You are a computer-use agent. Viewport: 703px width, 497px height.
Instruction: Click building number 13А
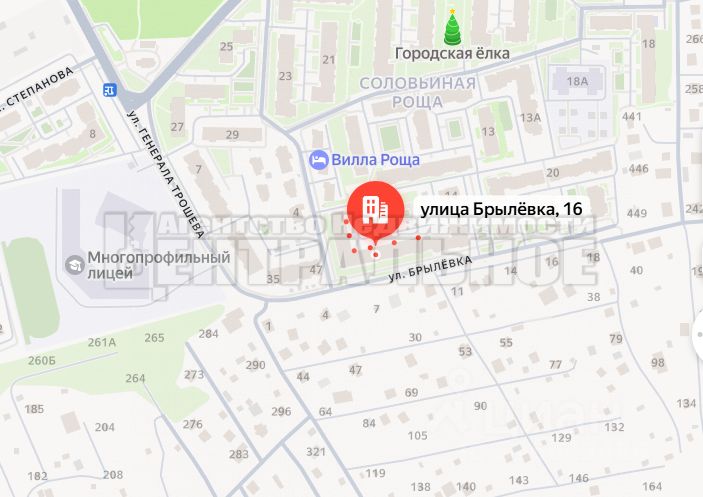[x=530, y=117]
